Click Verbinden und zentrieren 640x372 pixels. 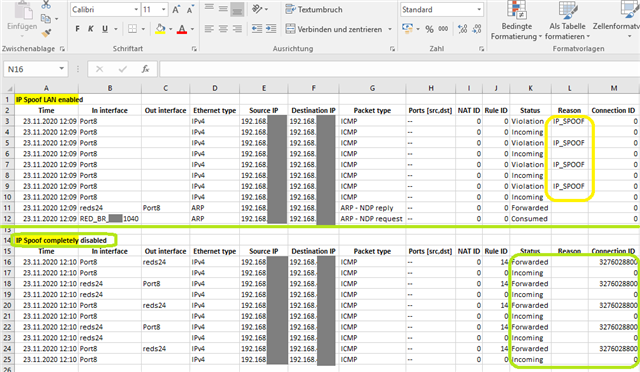tap(334, 29)
